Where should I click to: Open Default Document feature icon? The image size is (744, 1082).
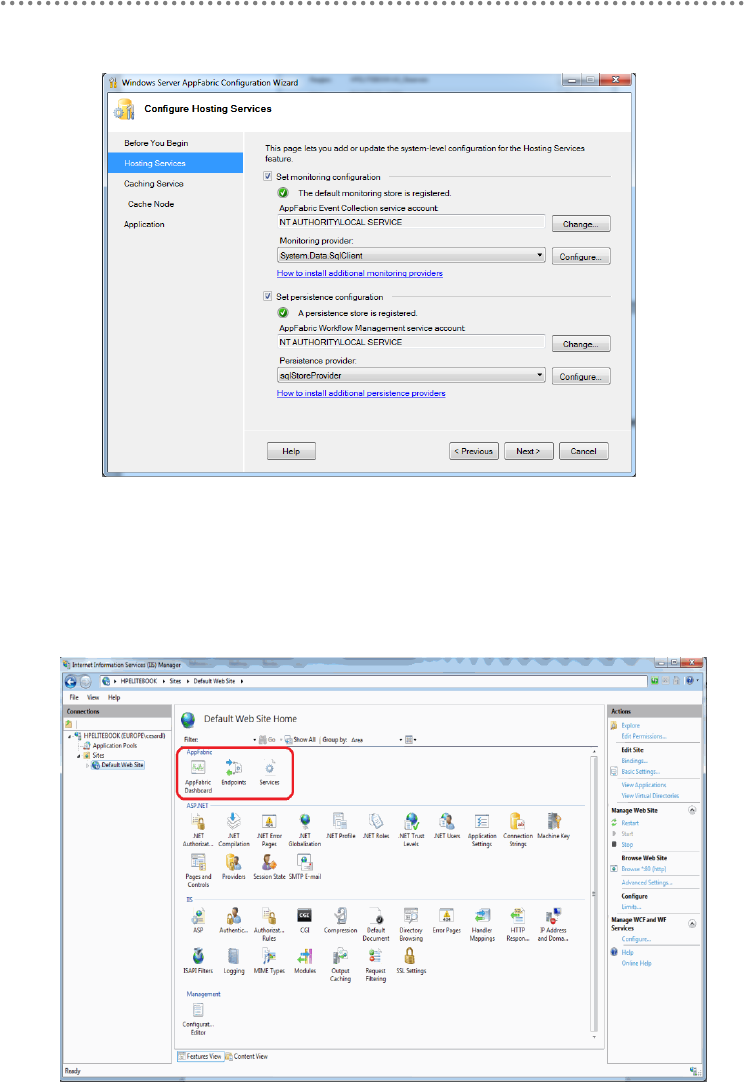376,924
